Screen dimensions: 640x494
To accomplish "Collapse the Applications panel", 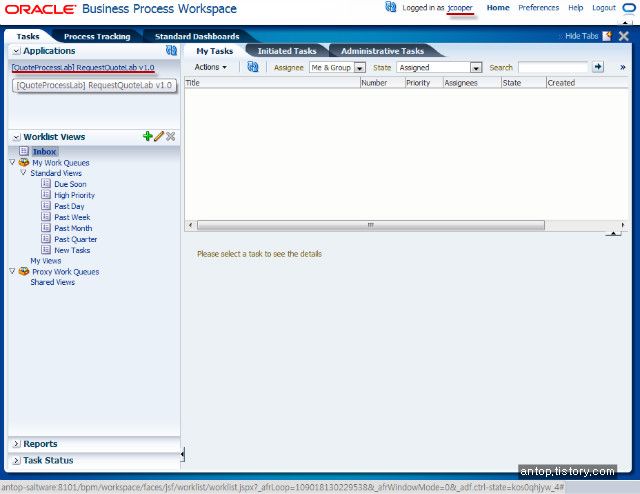I will [x=17, y=51].
